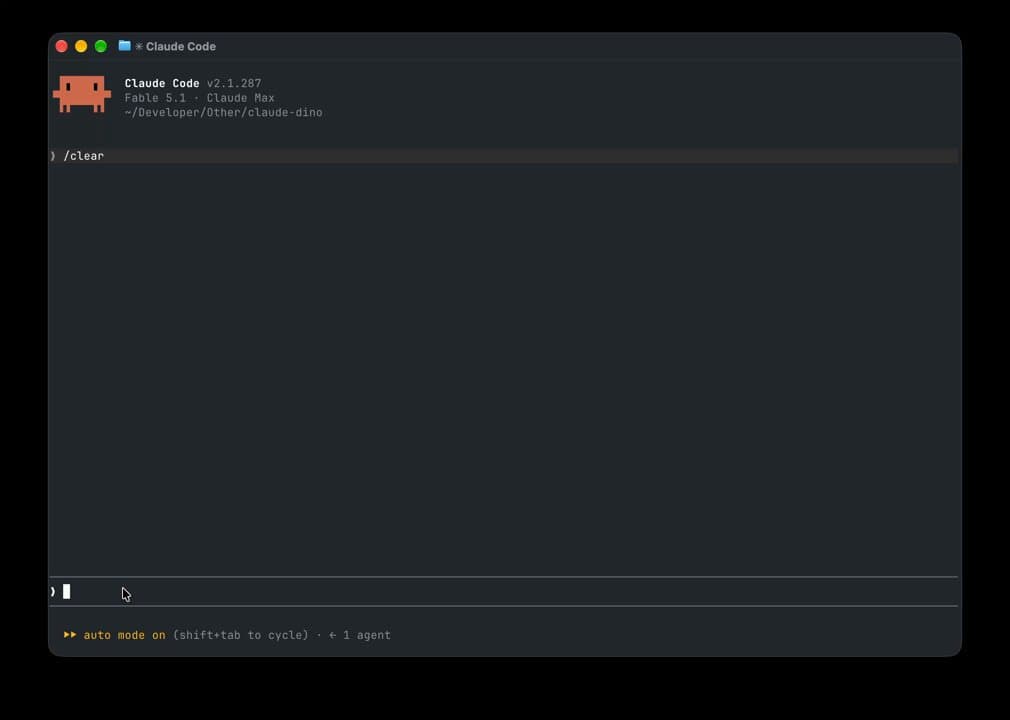Viewport: 1010px width, 720px height.
Task: Click the asterisk spinner icon beside the window title
Action: coord(139,46)
